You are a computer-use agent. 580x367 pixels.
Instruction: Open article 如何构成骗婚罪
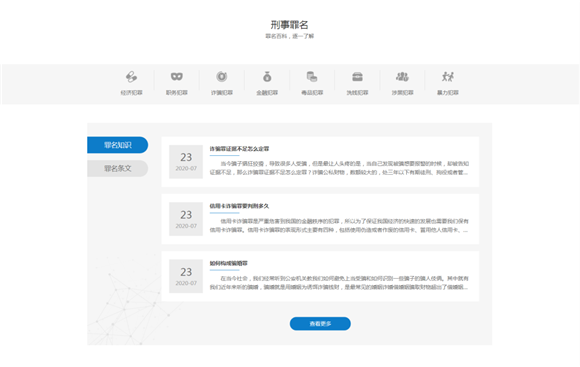coord(229,263)
